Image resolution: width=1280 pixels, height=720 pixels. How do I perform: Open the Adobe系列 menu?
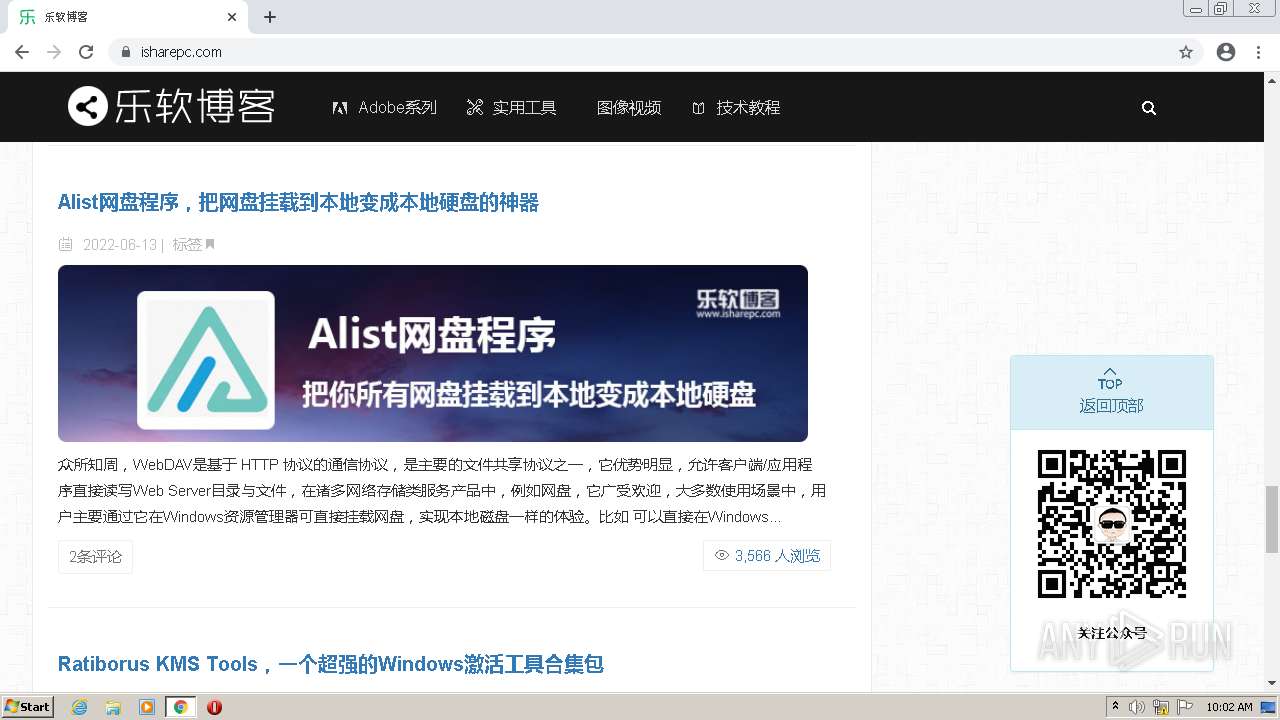click(385, 107)
